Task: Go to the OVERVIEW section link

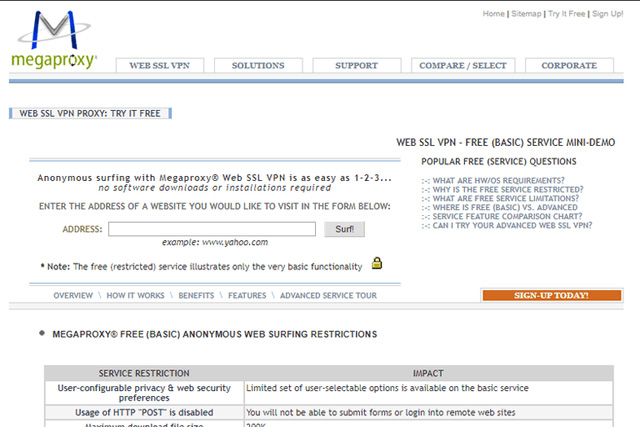Action: (73, 296)
